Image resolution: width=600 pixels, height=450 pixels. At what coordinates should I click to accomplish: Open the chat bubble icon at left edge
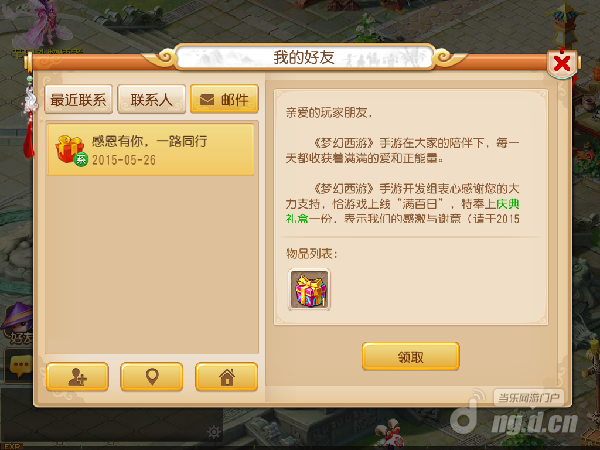click(x=18, y=365)
